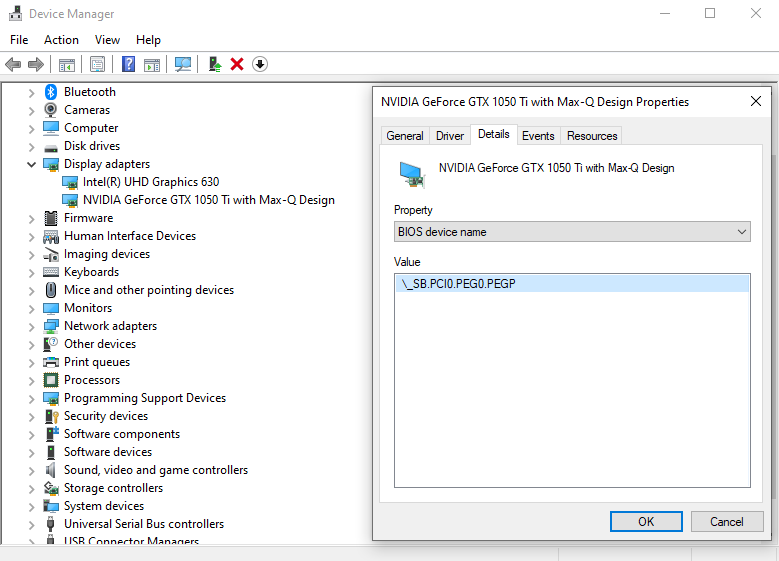Click the red X Uninstall device icon

tap(237, 64)
